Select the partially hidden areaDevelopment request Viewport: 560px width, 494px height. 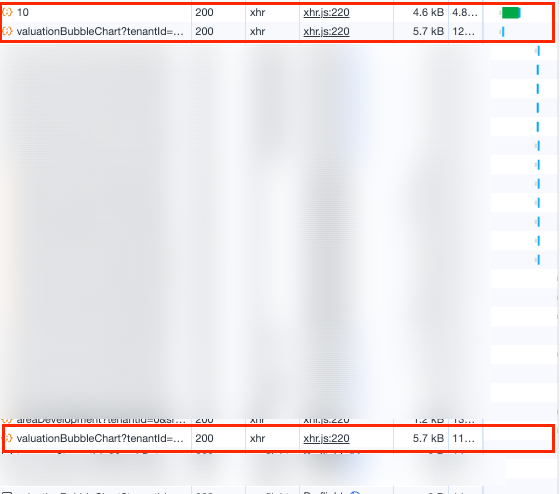[x=101, y=420]
